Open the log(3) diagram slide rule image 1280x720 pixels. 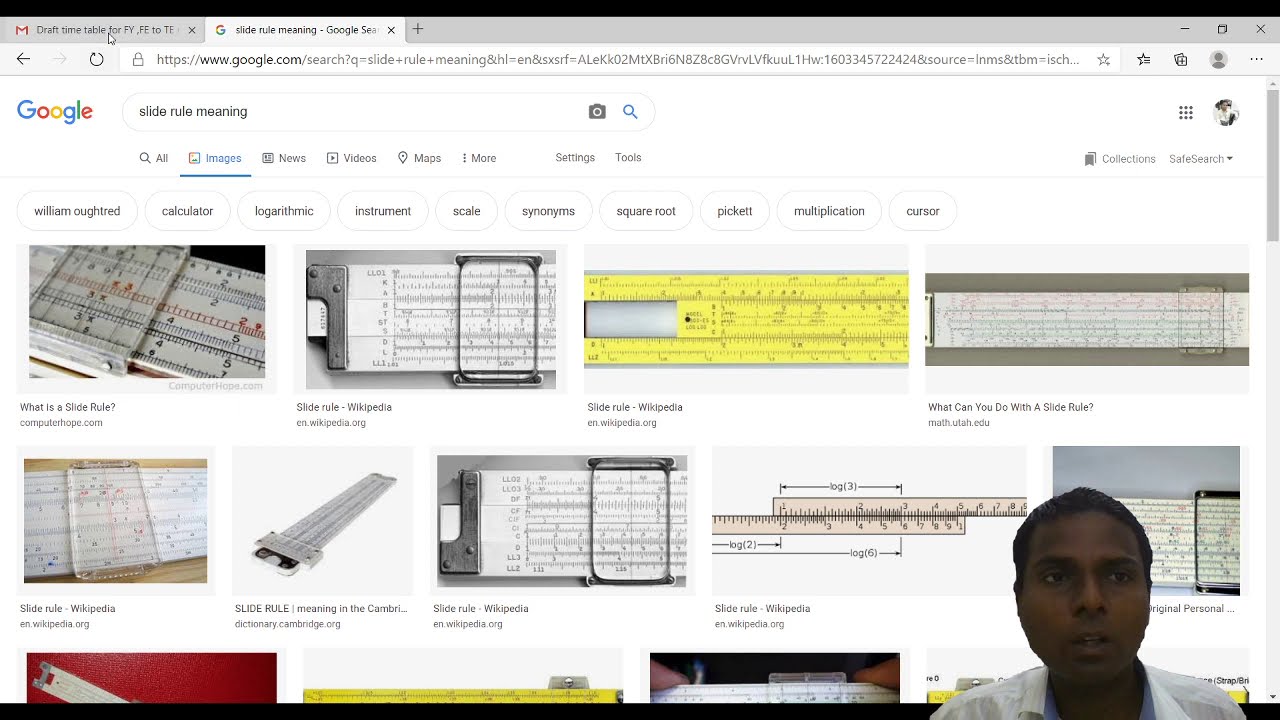[x=869, y=521]
